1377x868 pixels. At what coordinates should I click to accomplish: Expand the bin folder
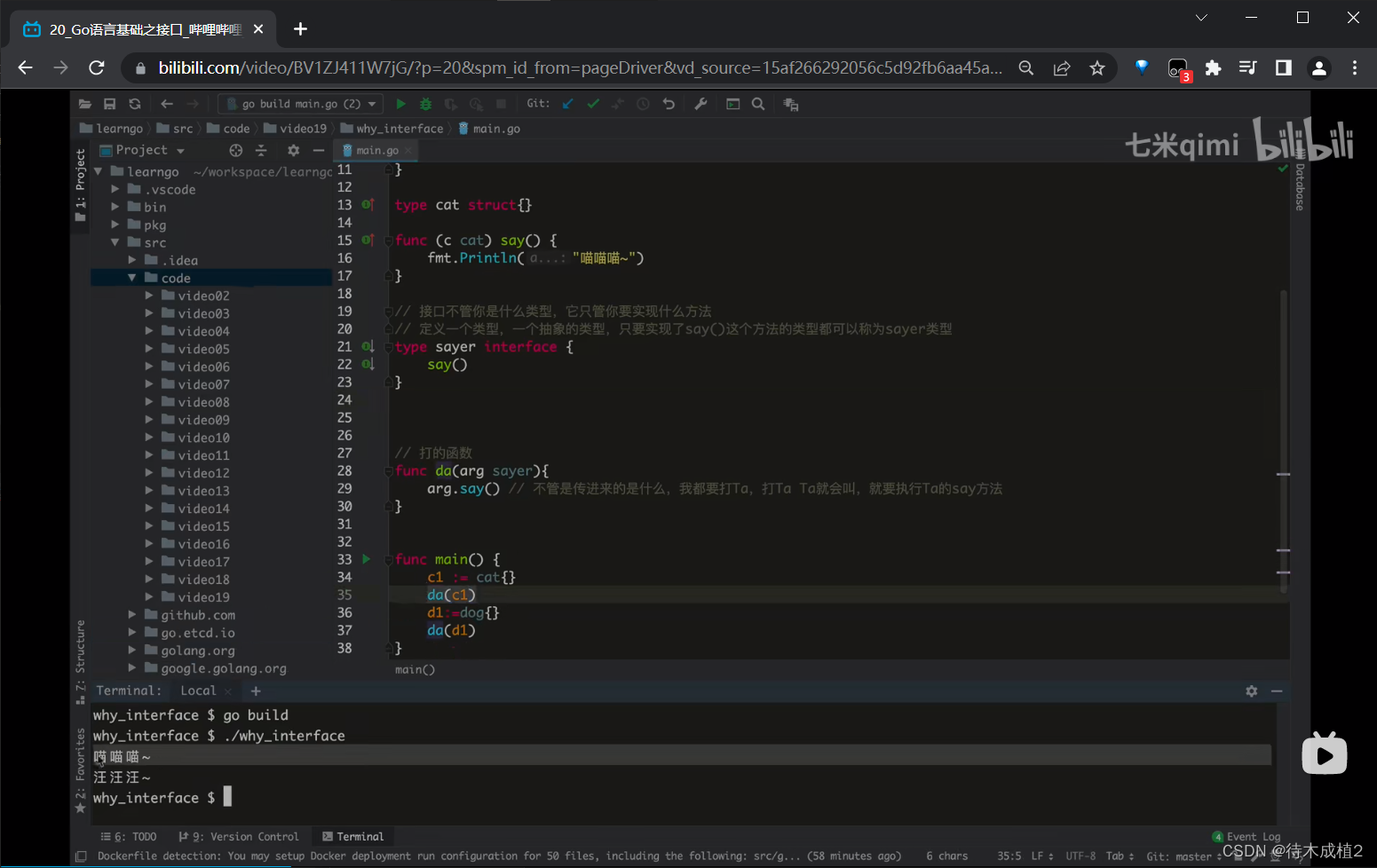point(115,207)
